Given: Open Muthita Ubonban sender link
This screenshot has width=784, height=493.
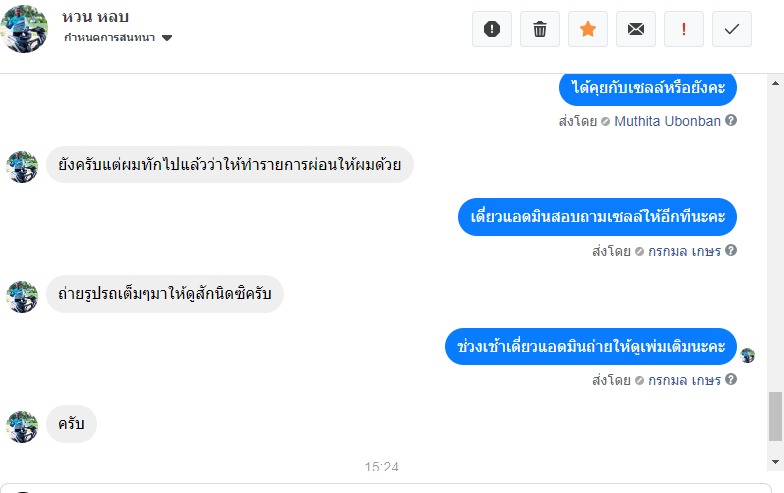Looking at the screenshot, I should click(x=667, y=121).
